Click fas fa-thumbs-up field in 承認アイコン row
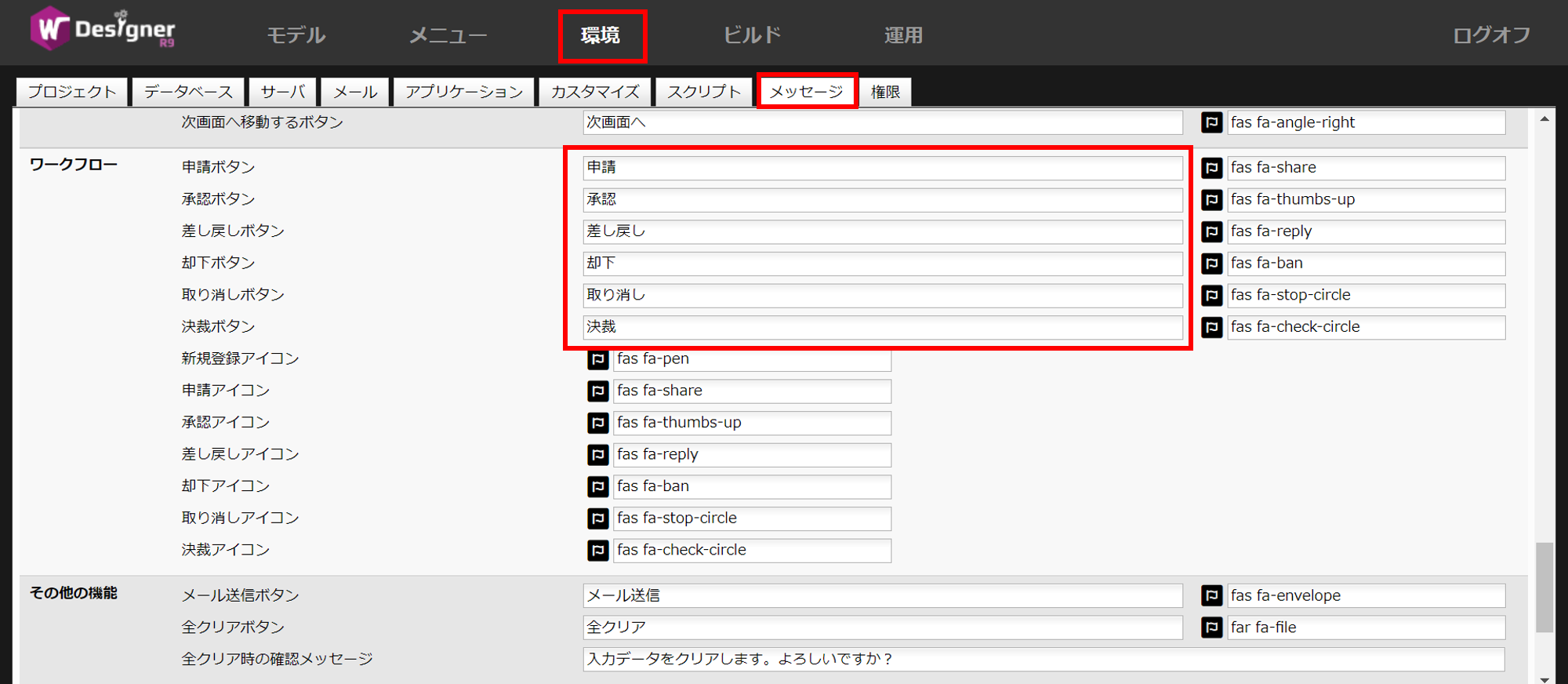1568x684 pixels. 752,423
